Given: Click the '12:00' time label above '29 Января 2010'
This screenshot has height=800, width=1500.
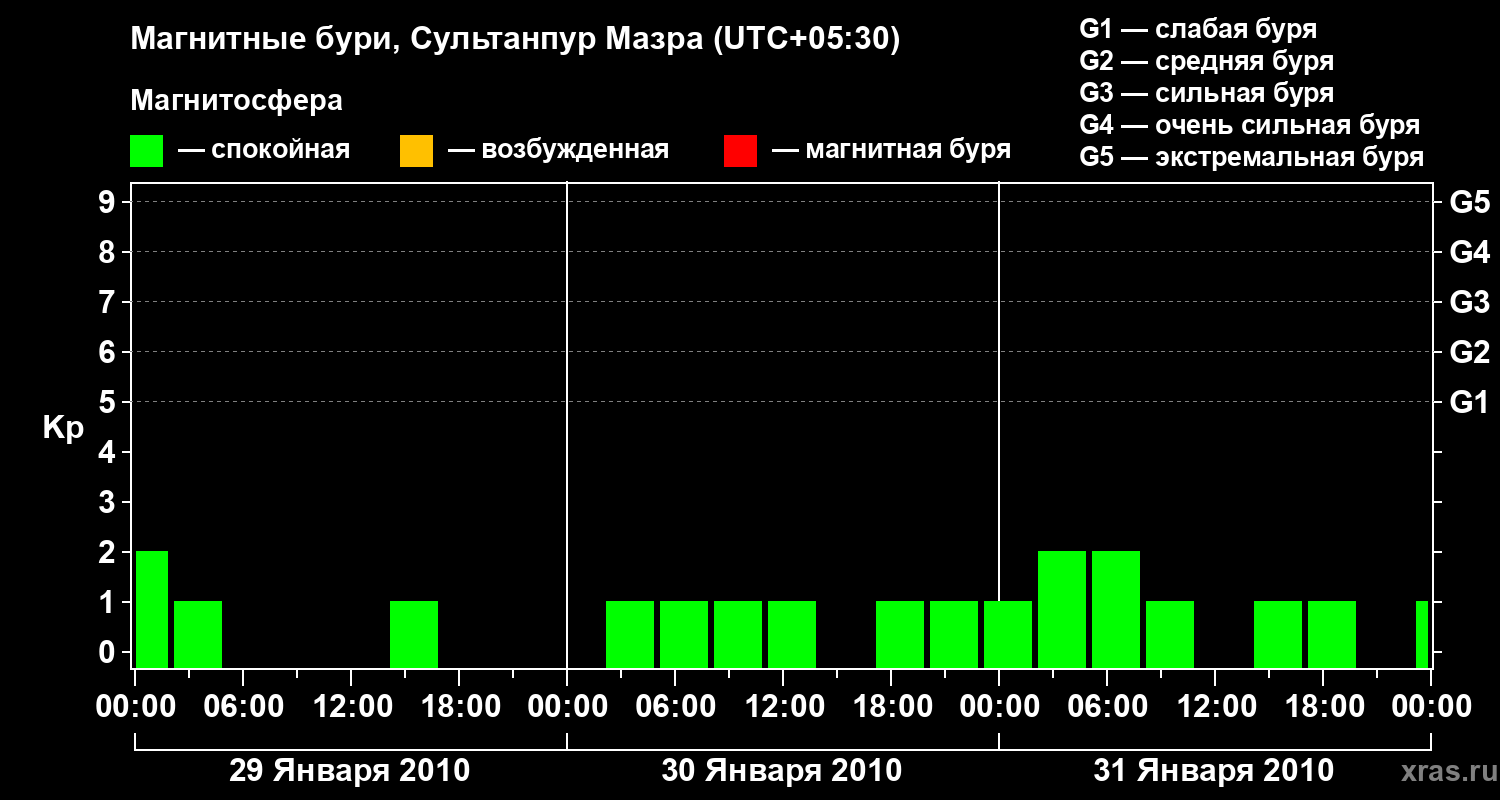Looking at the screenshot, I should pyautogui.click(x=351, y=707).
